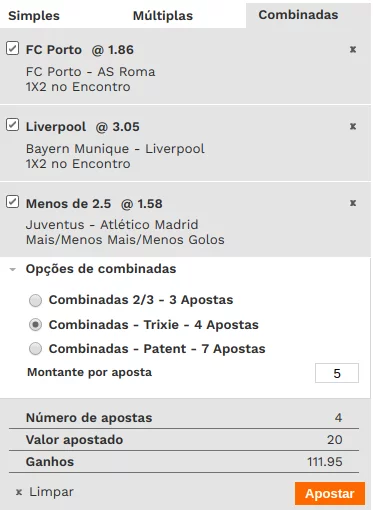Collapse the Opções de combinadas arrow

pyautogui.click(x=13, y=269)
